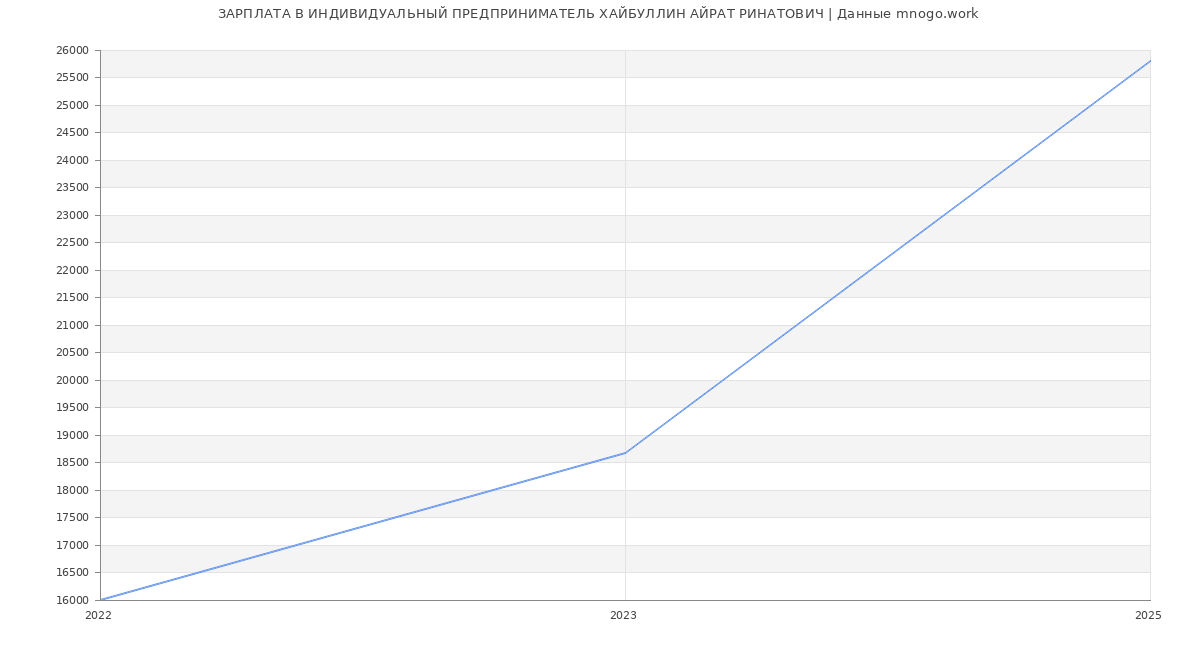The height and width of the screenshot is (650, 1200).
Task: Click the 26000 y-axis label
Action: (x=72, y=51)
